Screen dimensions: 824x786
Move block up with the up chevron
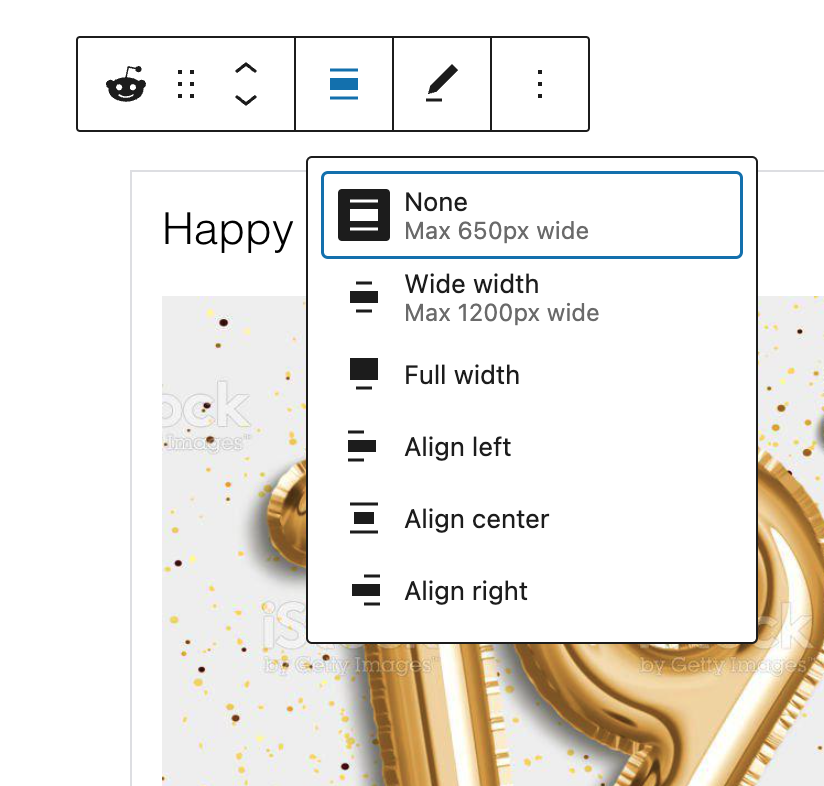(x=246, y=68)
